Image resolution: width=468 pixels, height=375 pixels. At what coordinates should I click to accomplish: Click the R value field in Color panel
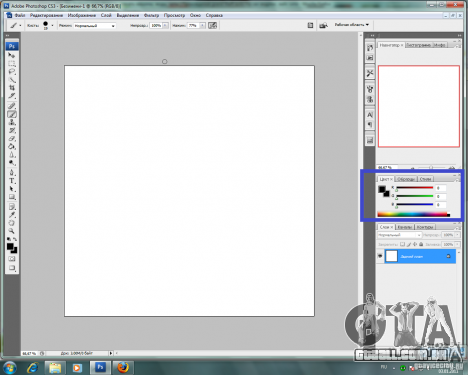441,188
